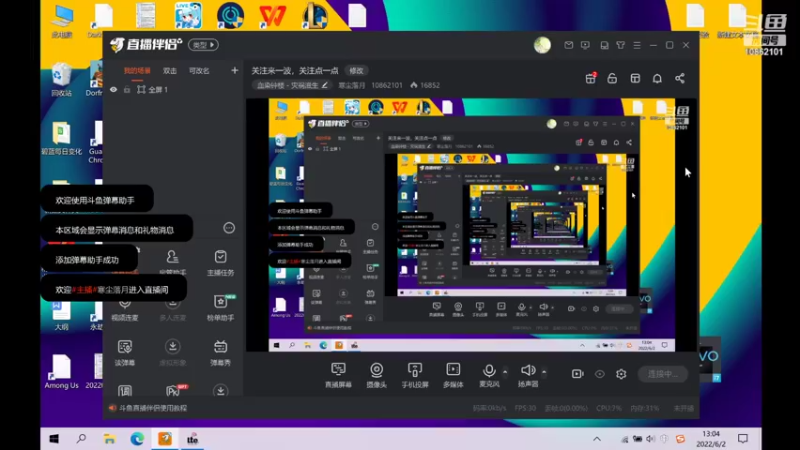Open the gift box icon with red badge
The height and width of the screenshot is (450, 800).
click(591, 78)
